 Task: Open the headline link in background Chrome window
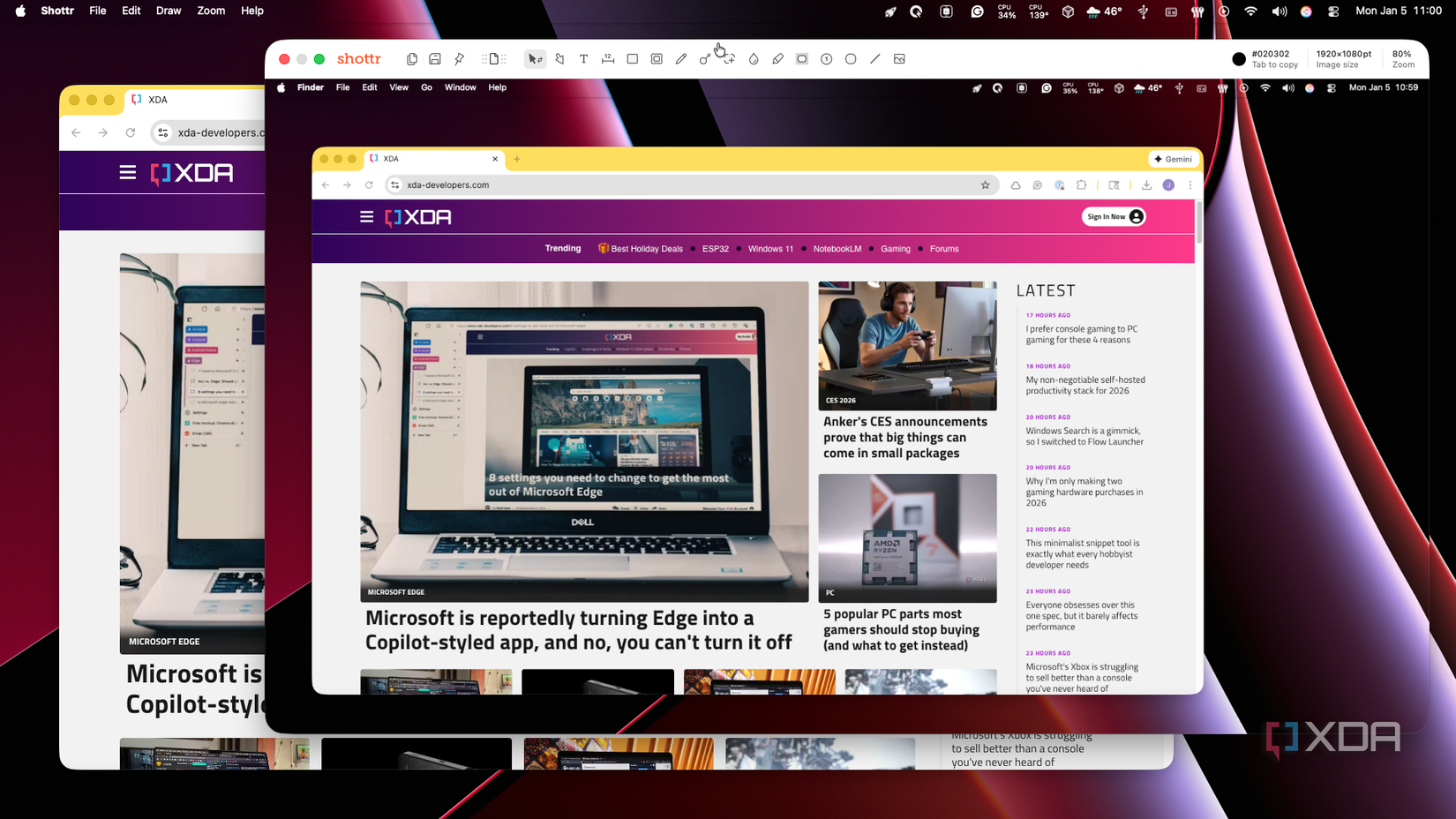tap(195, 688)
